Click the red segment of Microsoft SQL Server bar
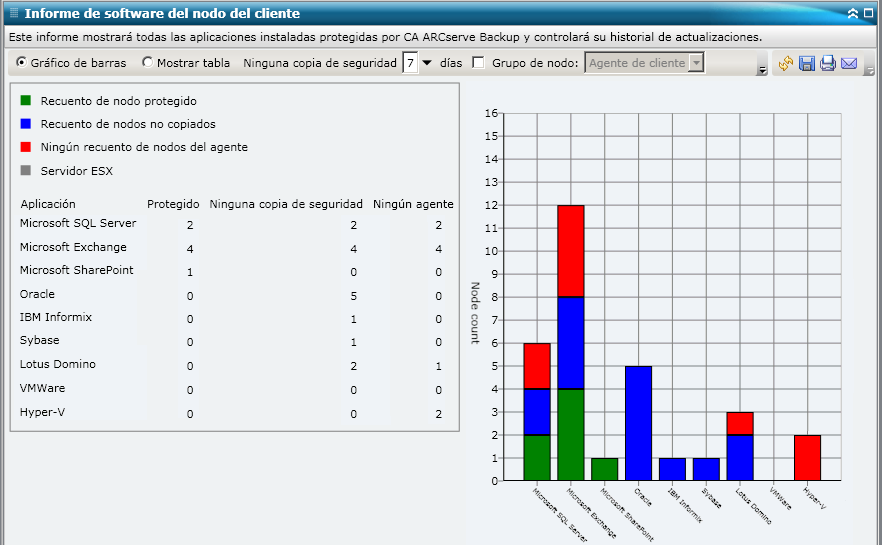 click(537, 366)
